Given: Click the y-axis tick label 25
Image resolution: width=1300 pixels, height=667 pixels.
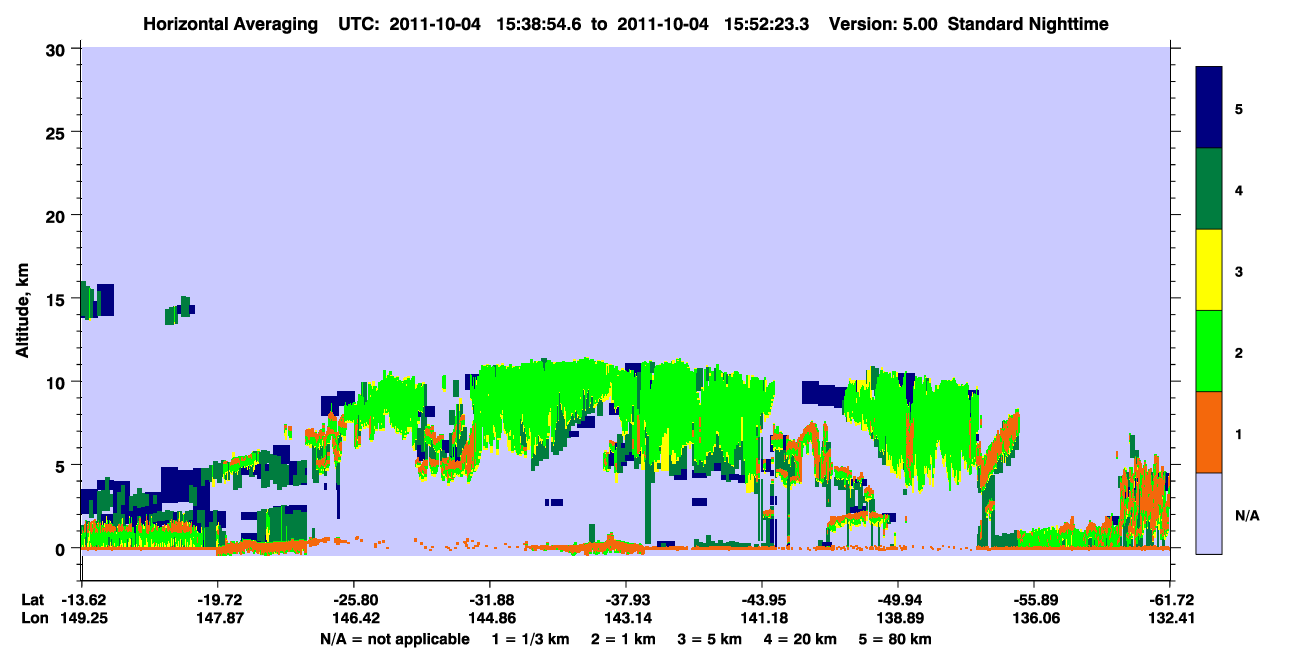Looking at the screenshot, I should pyautogui.click(x=58, y=132).
